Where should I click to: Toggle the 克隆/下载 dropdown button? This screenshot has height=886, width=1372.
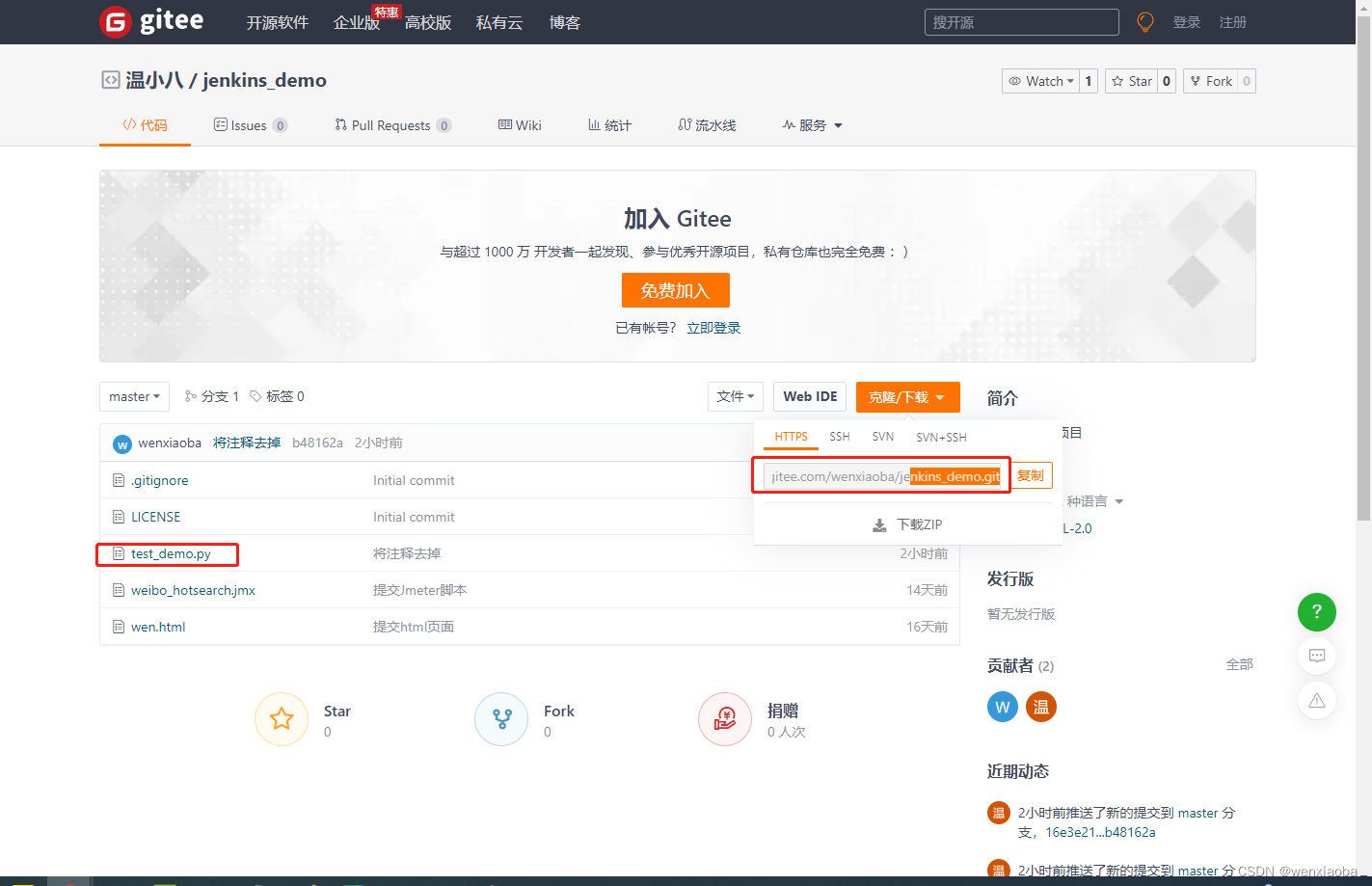[x=907, y=397]
